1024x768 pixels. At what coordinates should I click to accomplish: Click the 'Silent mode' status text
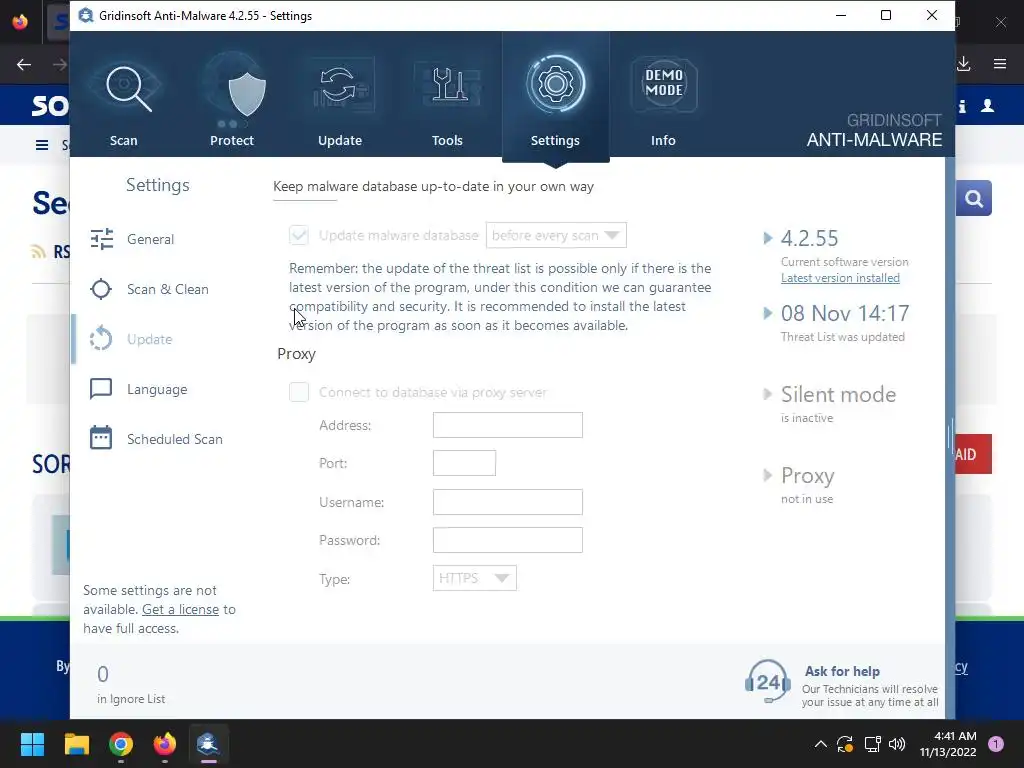point(839,394)
